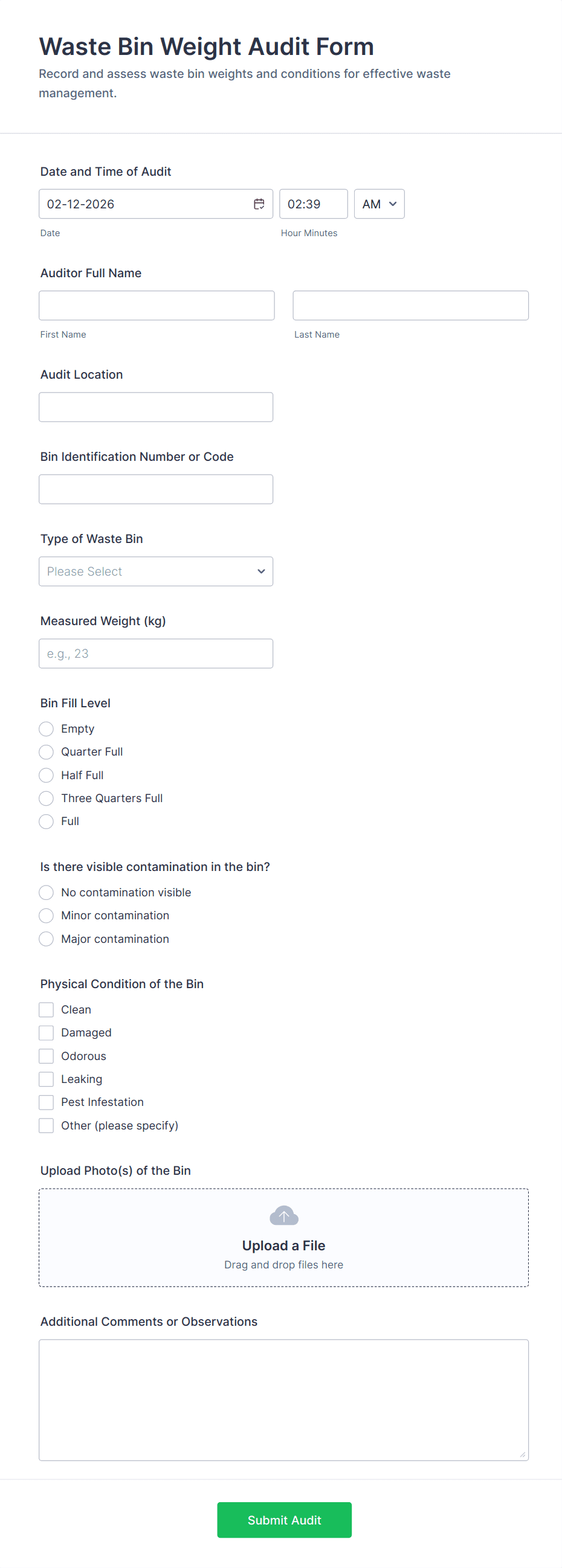This screenshot has height=1568, width=562.
Task: Submit the audit form
Action: click(284, 1519)
